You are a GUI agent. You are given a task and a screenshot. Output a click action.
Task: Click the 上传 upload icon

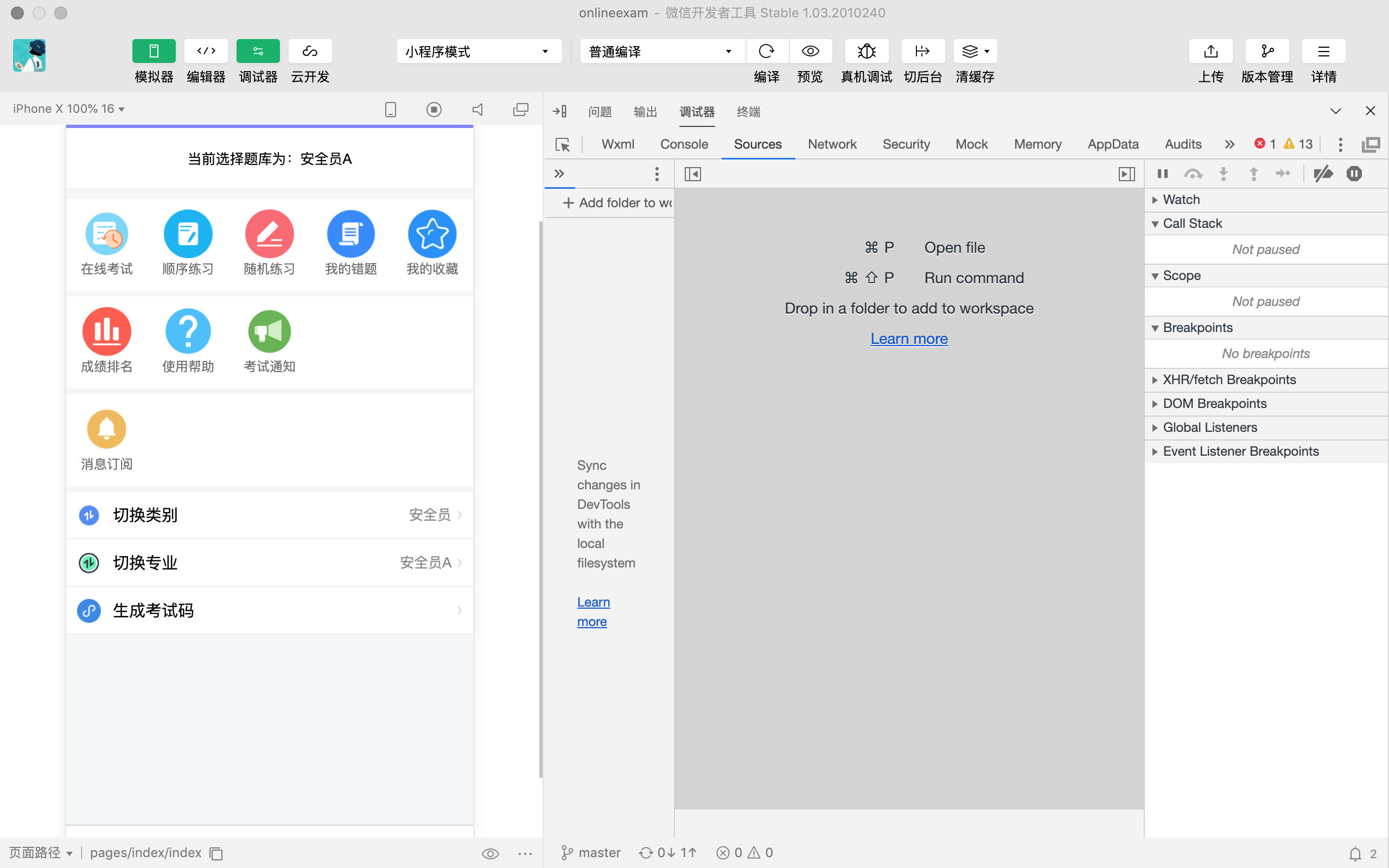[x=1210, y=51]
